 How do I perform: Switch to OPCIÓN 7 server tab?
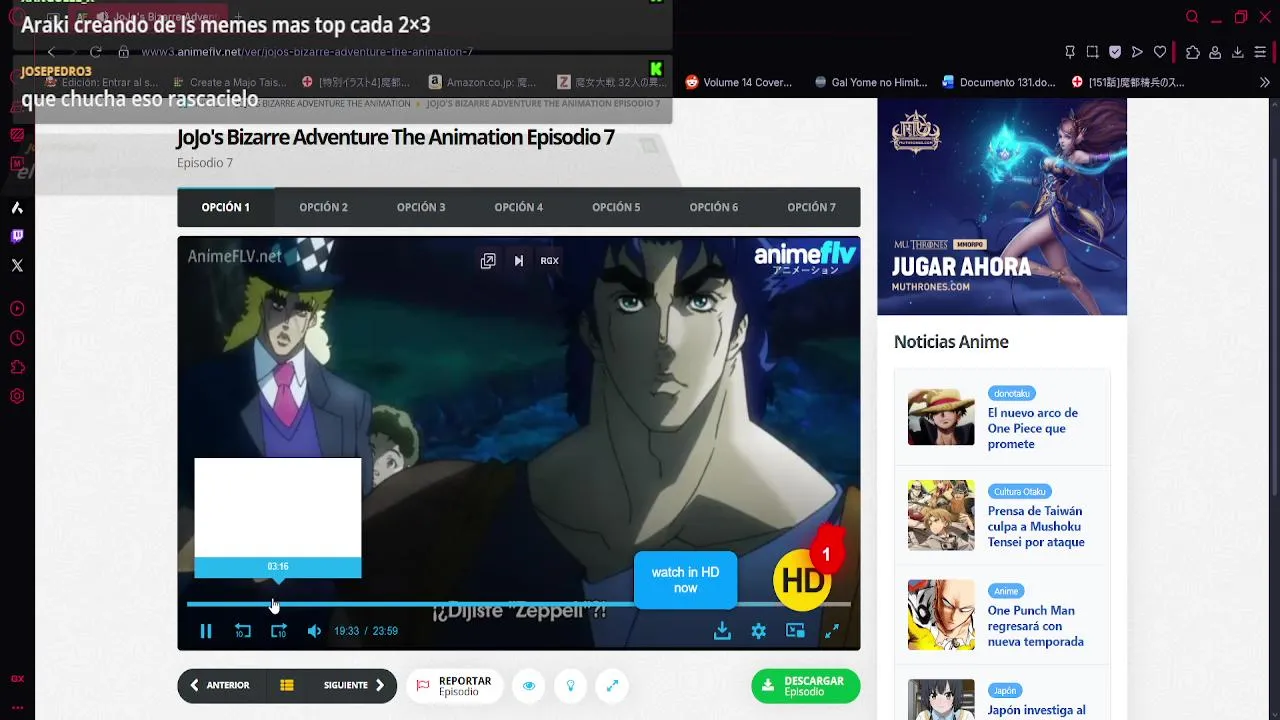click(x=811, y=207)
